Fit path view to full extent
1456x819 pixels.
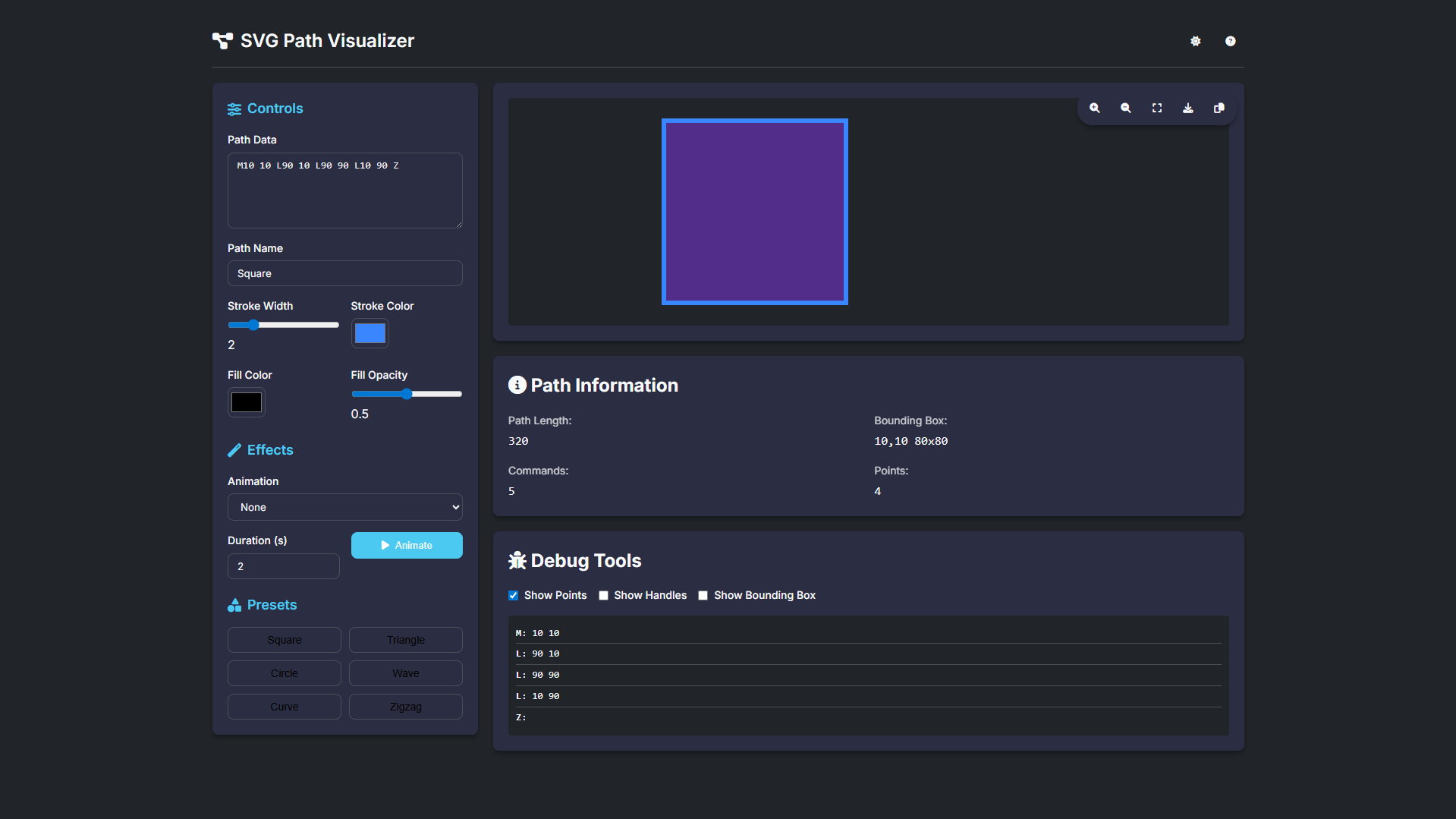pos(1157,109)
